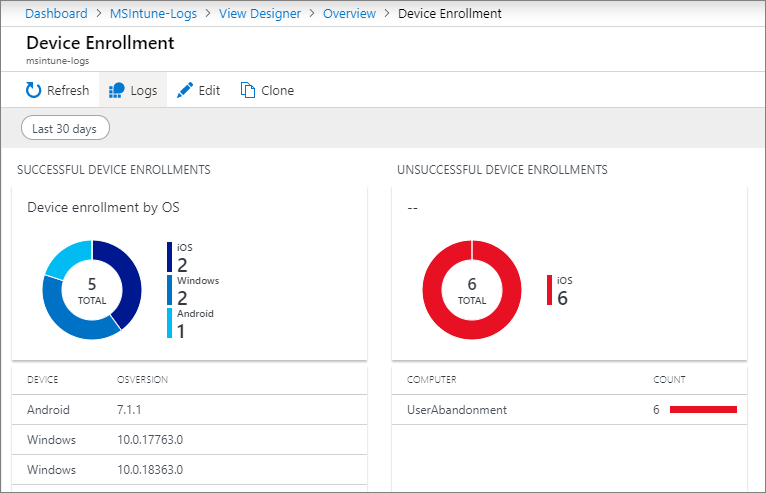Click the Clone pages icon
The height and width of the screenshot is (493, 766).
coord(248,90)
